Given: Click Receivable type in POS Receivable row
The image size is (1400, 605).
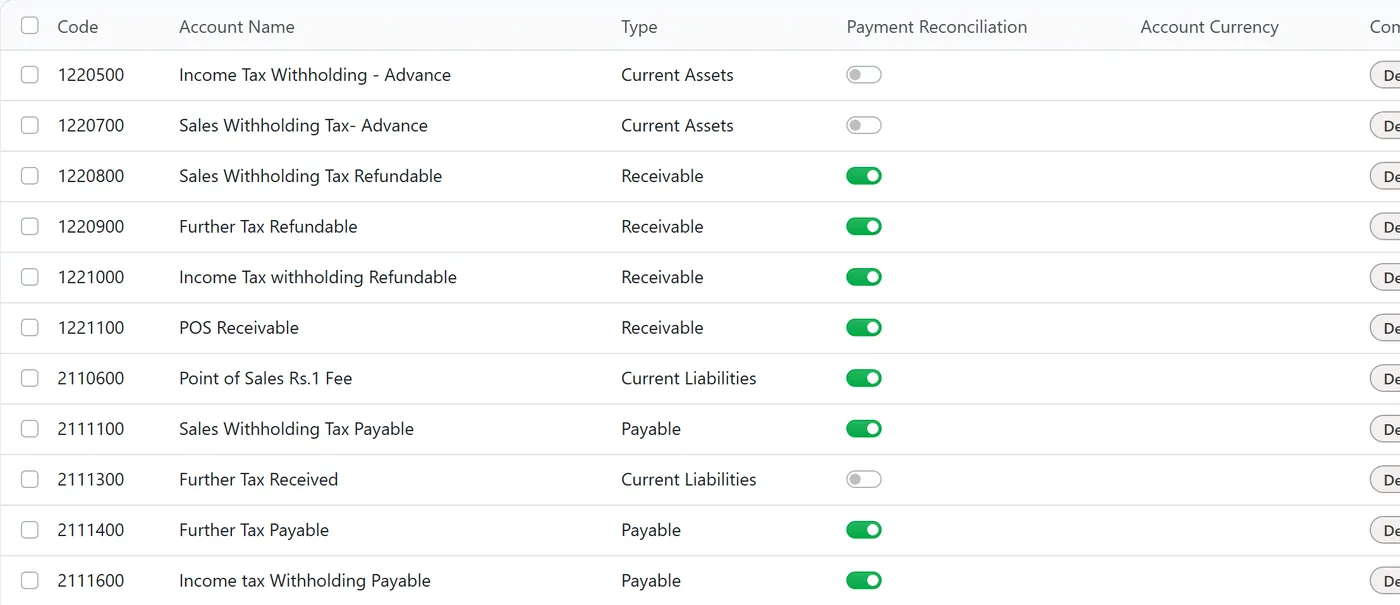Looking at the screenshot, I should pyautogui.click(x=662, y=328).
